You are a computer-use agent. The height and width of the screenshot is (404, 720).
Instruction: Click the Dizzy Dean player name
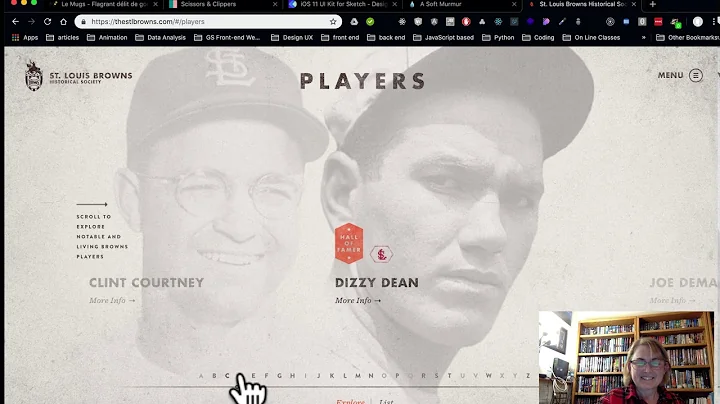pos(377,282)
